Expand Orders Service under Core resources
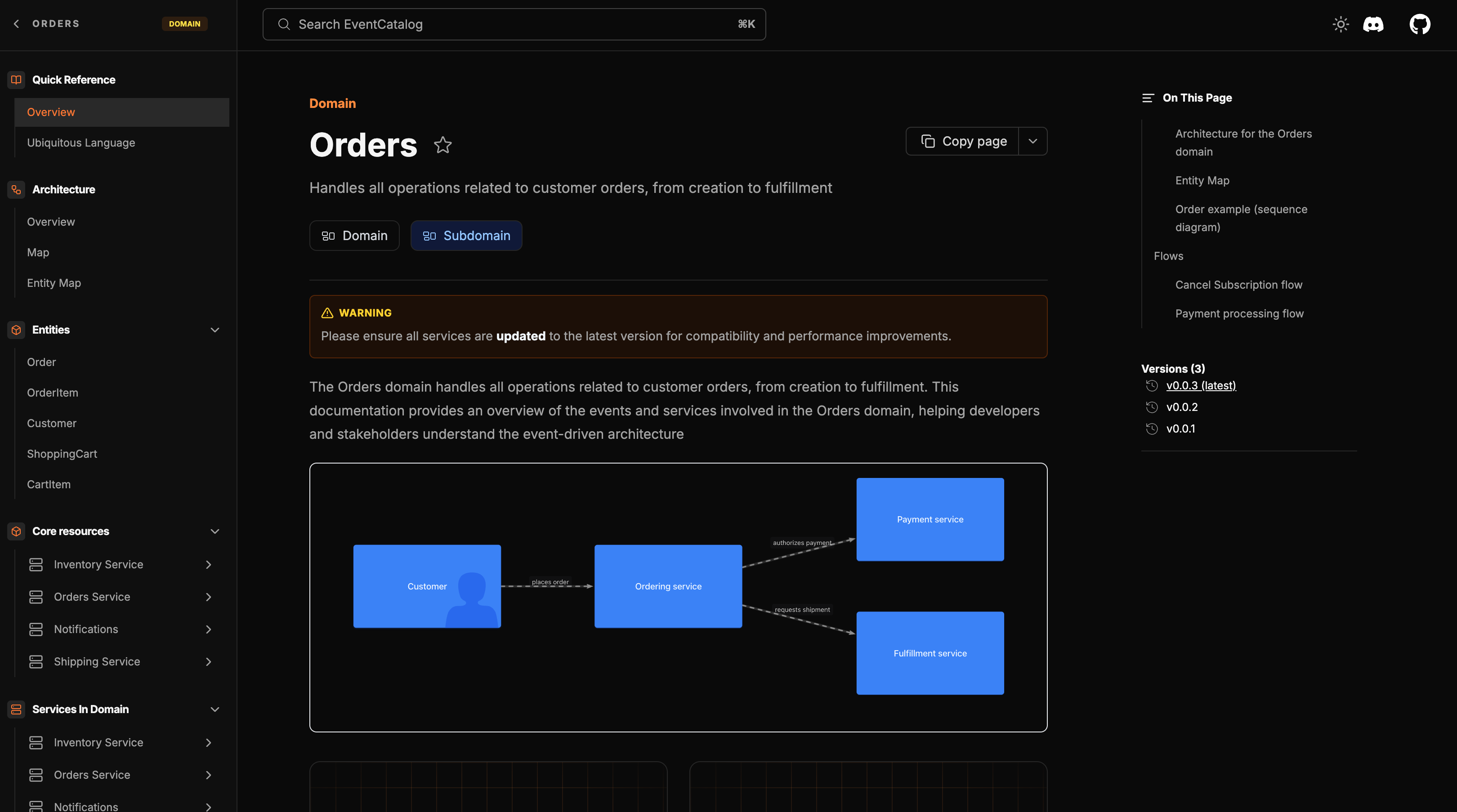 click(x=209, y=597)
